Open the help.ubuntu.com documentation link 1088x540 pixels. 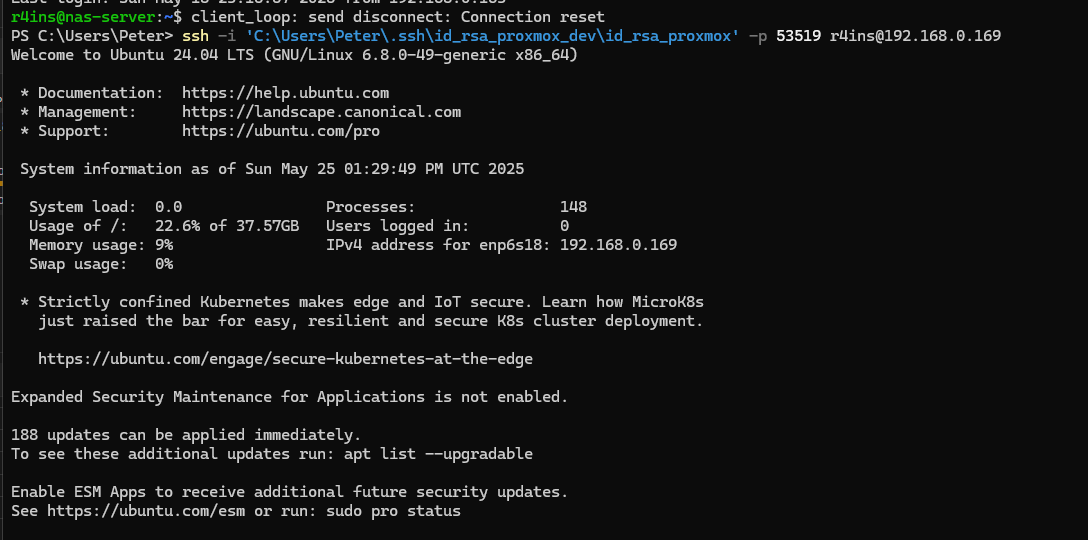coord(285,93)
